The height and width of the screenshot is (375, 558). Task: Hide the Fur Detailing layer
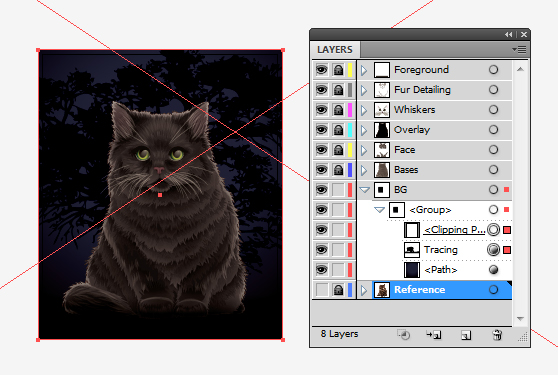[321, 90]
